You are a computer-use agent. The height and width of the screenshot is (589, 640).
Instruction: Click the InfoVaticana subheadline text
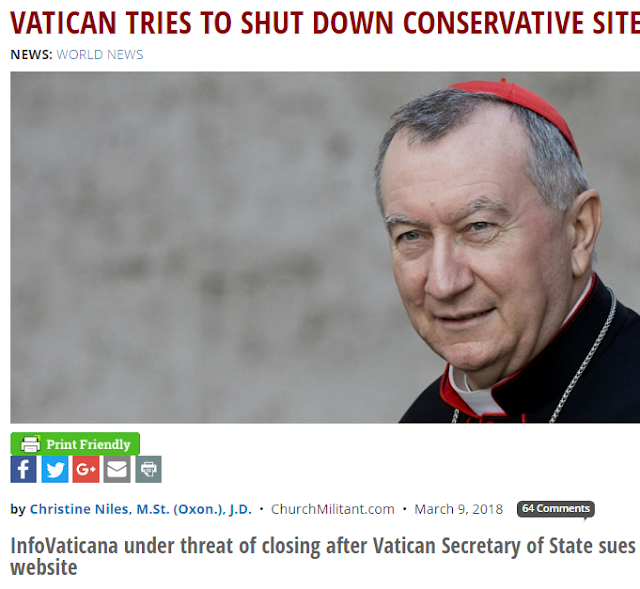coord(323,556)
